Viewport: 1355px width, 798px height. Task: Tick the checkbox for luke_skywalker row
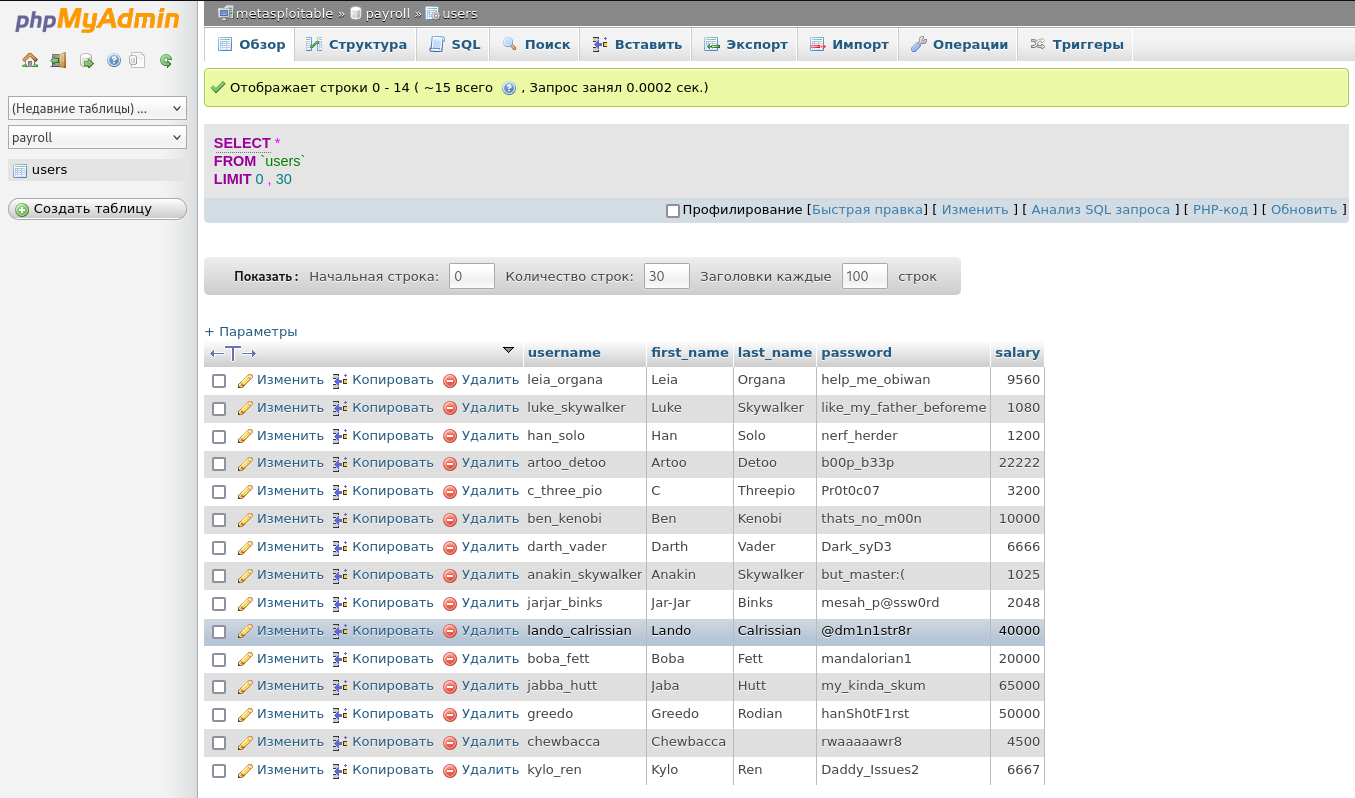tap(219, 409)
